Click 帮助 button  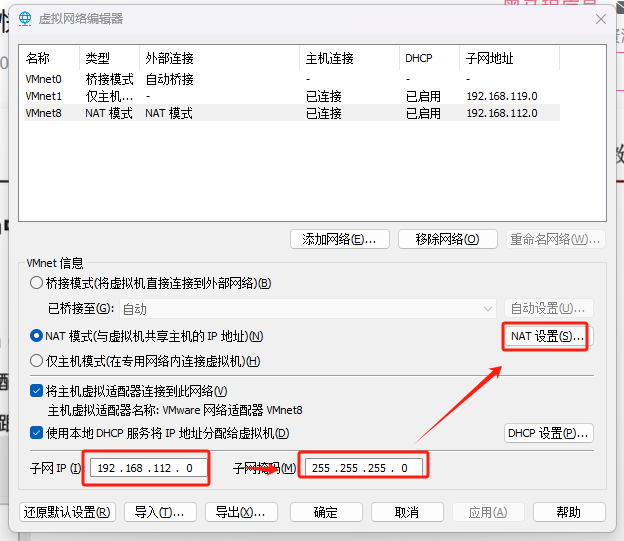tap(569, 512)
